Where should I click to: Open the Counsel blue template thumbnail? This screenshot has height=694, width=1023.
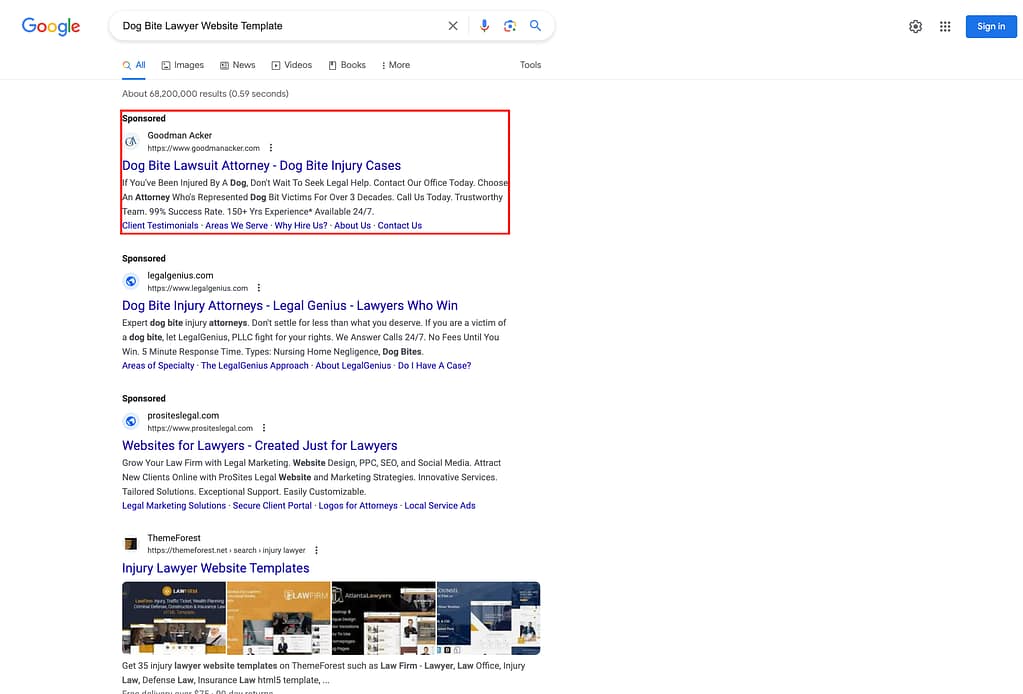489,618
